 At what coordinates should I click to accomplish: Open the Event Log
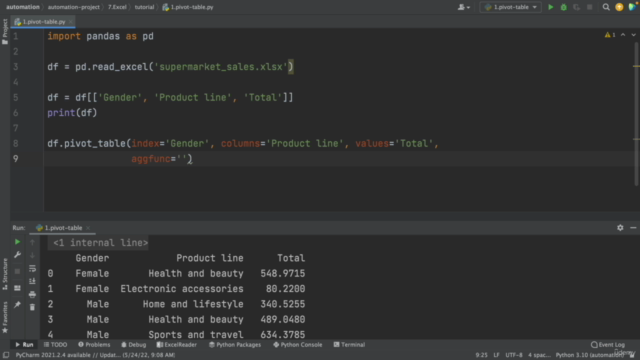(x=608, y=345)
